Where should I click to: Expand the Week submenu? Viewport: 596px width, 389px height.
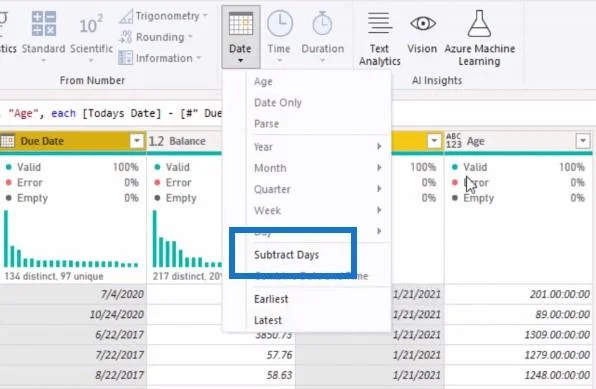tap(318, 210)
